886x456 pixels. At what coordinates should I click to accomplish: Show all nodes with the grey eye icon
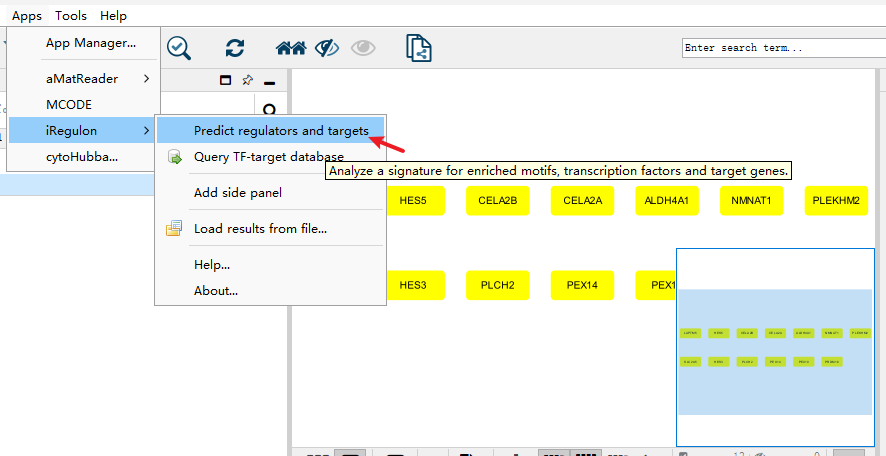tap(361, 47)
